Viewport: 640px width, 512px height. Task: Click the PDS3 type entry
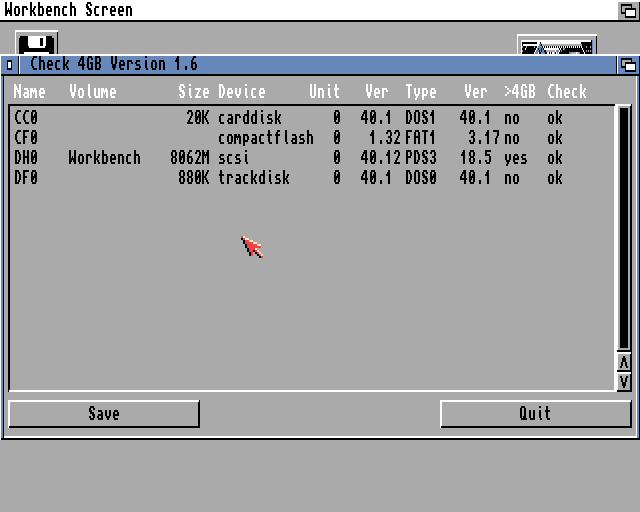(x=420, y=158)
